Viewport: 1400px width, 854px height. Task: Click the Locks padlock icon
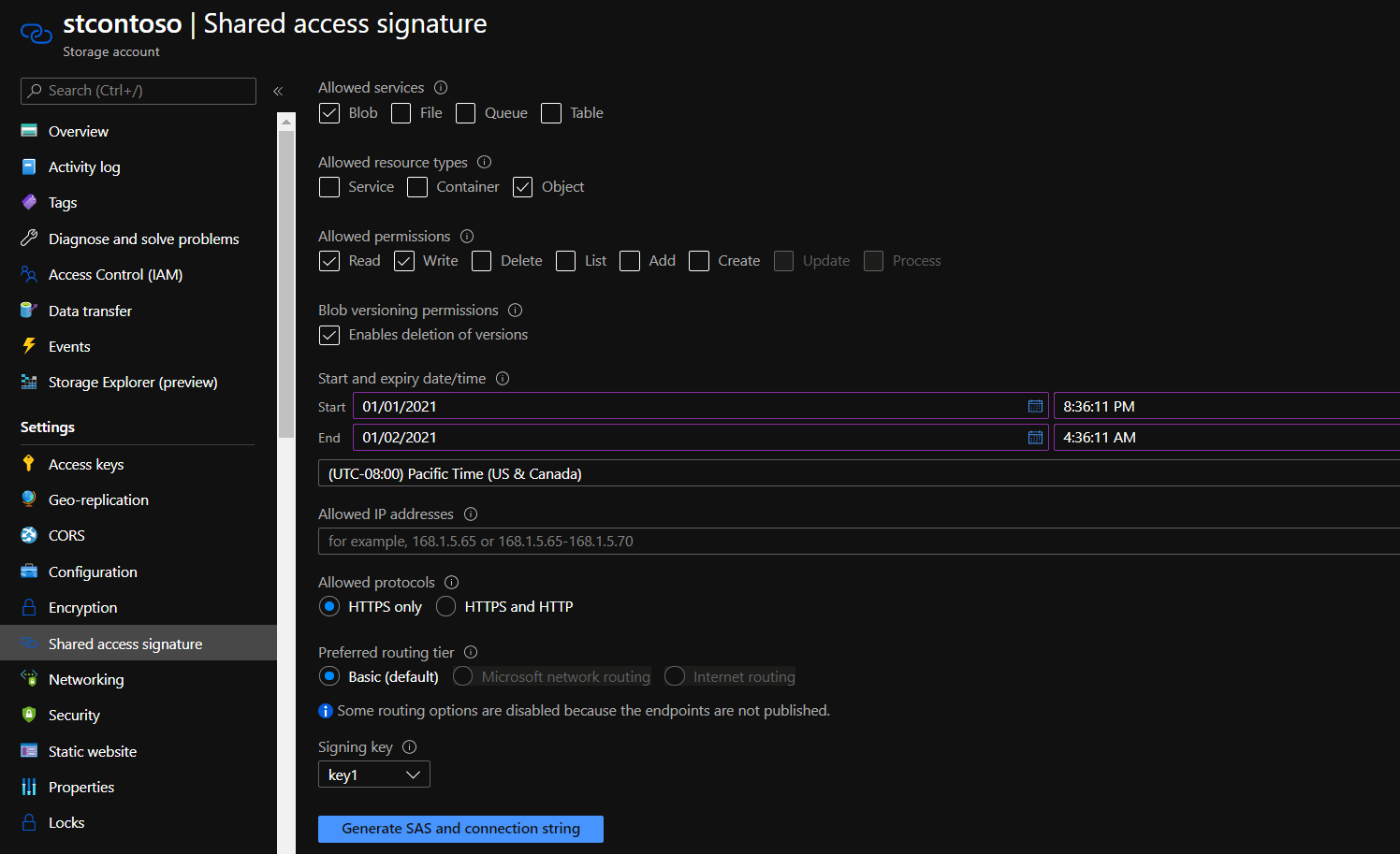point(29,822)
